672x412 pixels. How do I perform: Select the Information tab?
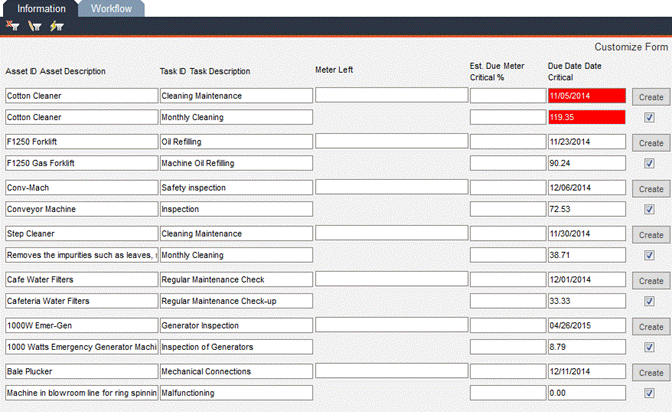41,8
